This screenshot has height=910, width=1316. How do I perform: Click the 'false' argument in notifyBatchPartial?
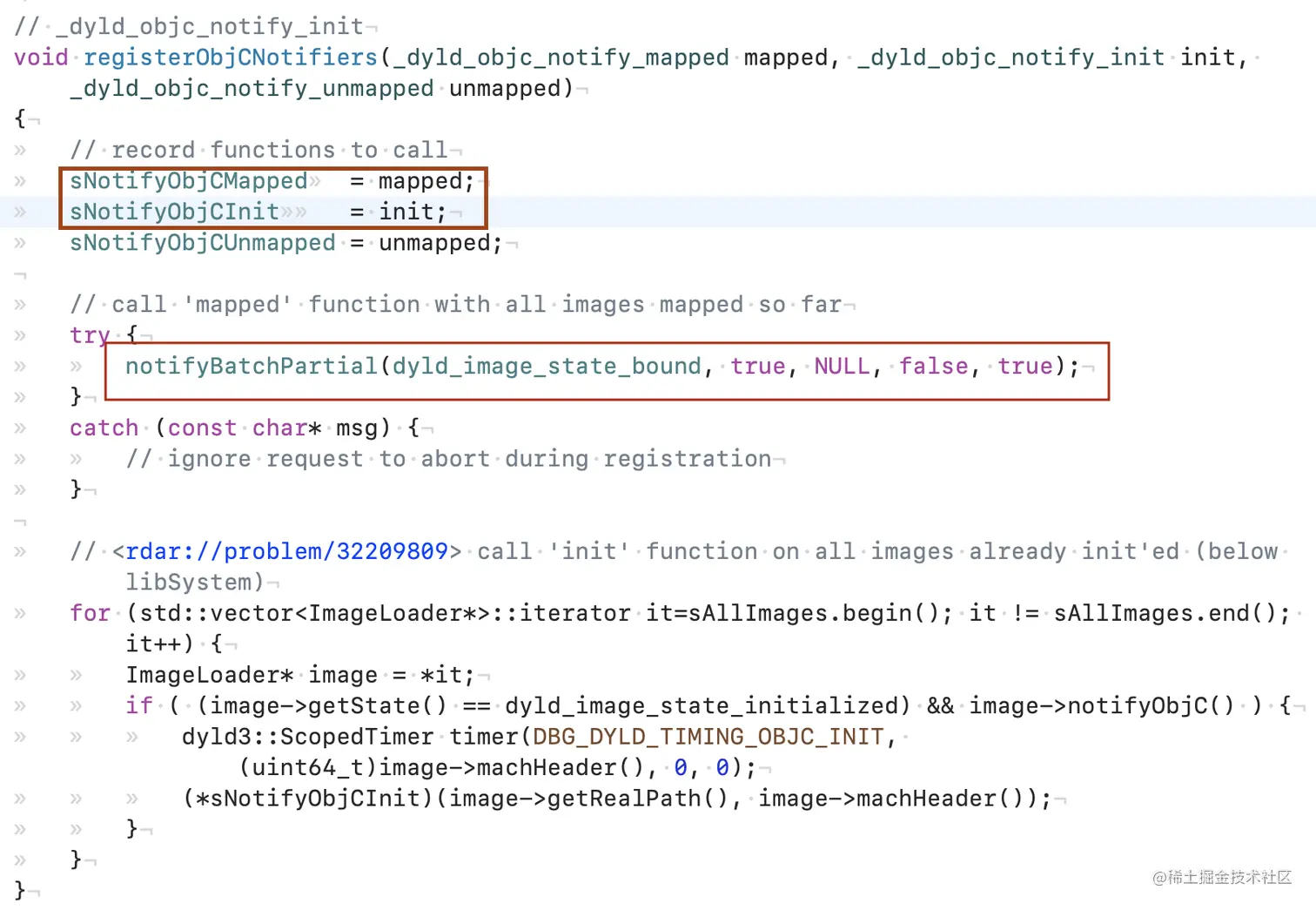click(x=933, y=367)
